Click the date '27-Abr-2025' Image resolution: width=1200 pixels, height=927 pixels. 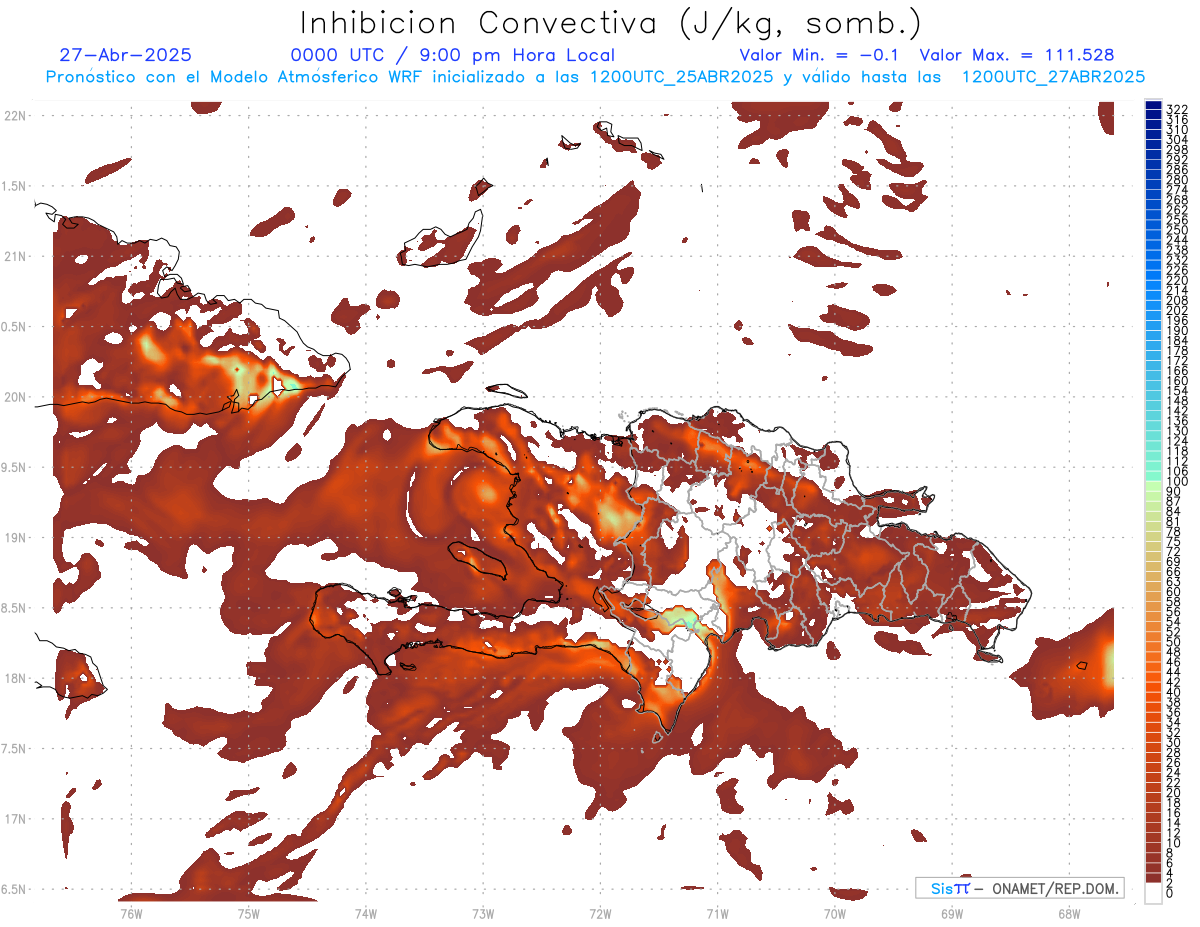(126, 55)
